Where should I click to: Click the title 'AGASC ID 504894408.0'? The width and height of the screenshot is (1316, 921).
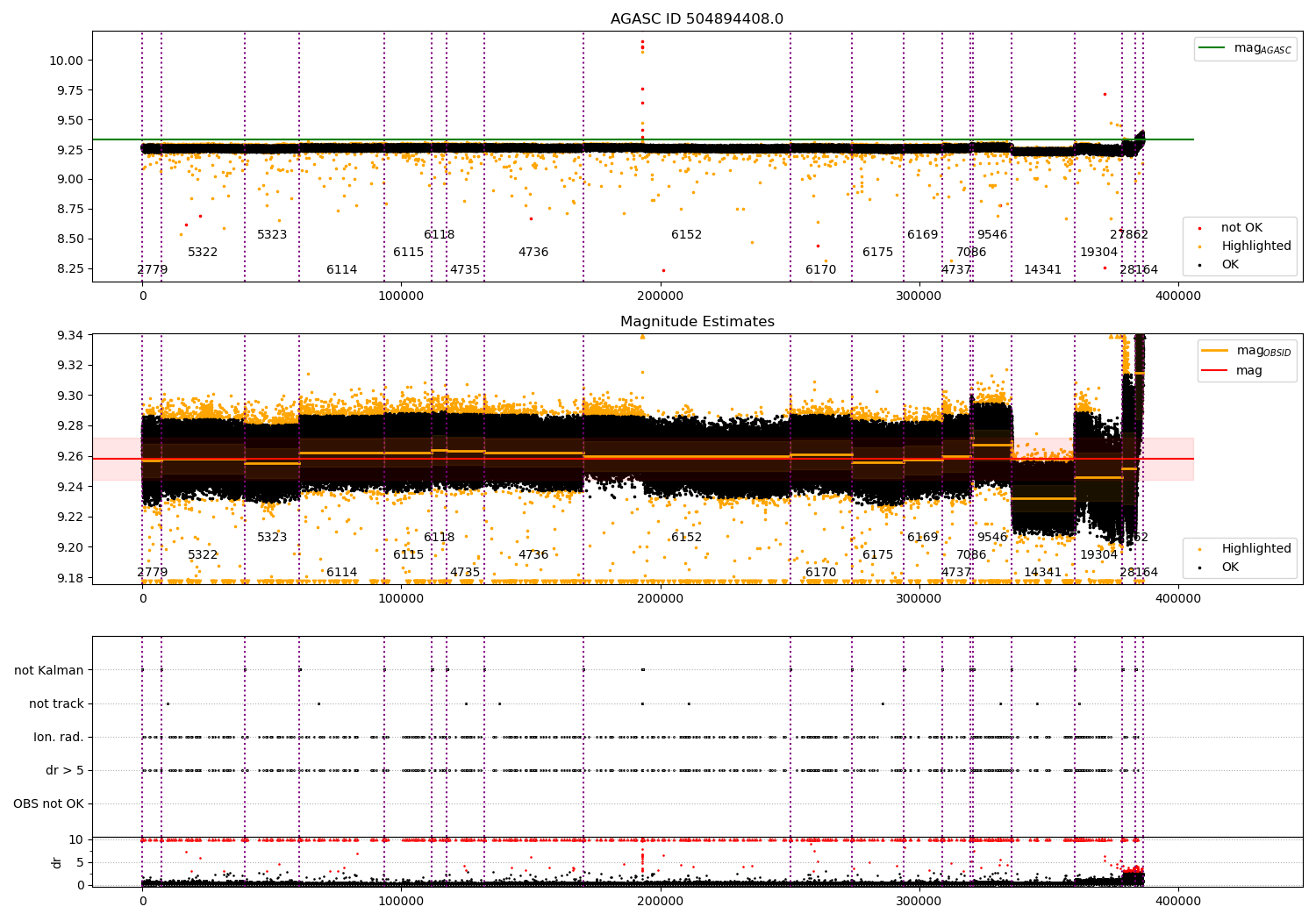tap(697, 19)
